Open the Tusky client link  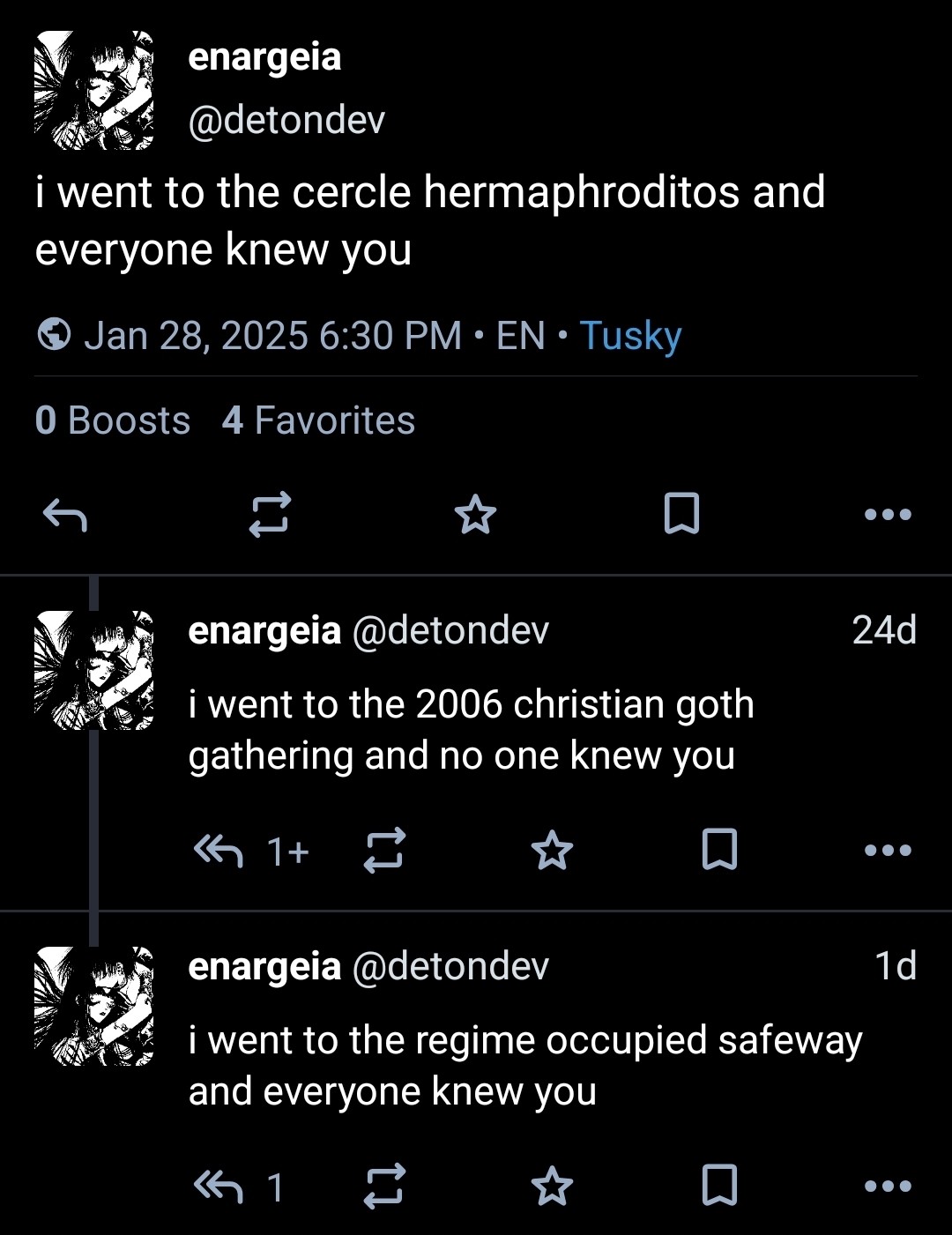[630, 336]
